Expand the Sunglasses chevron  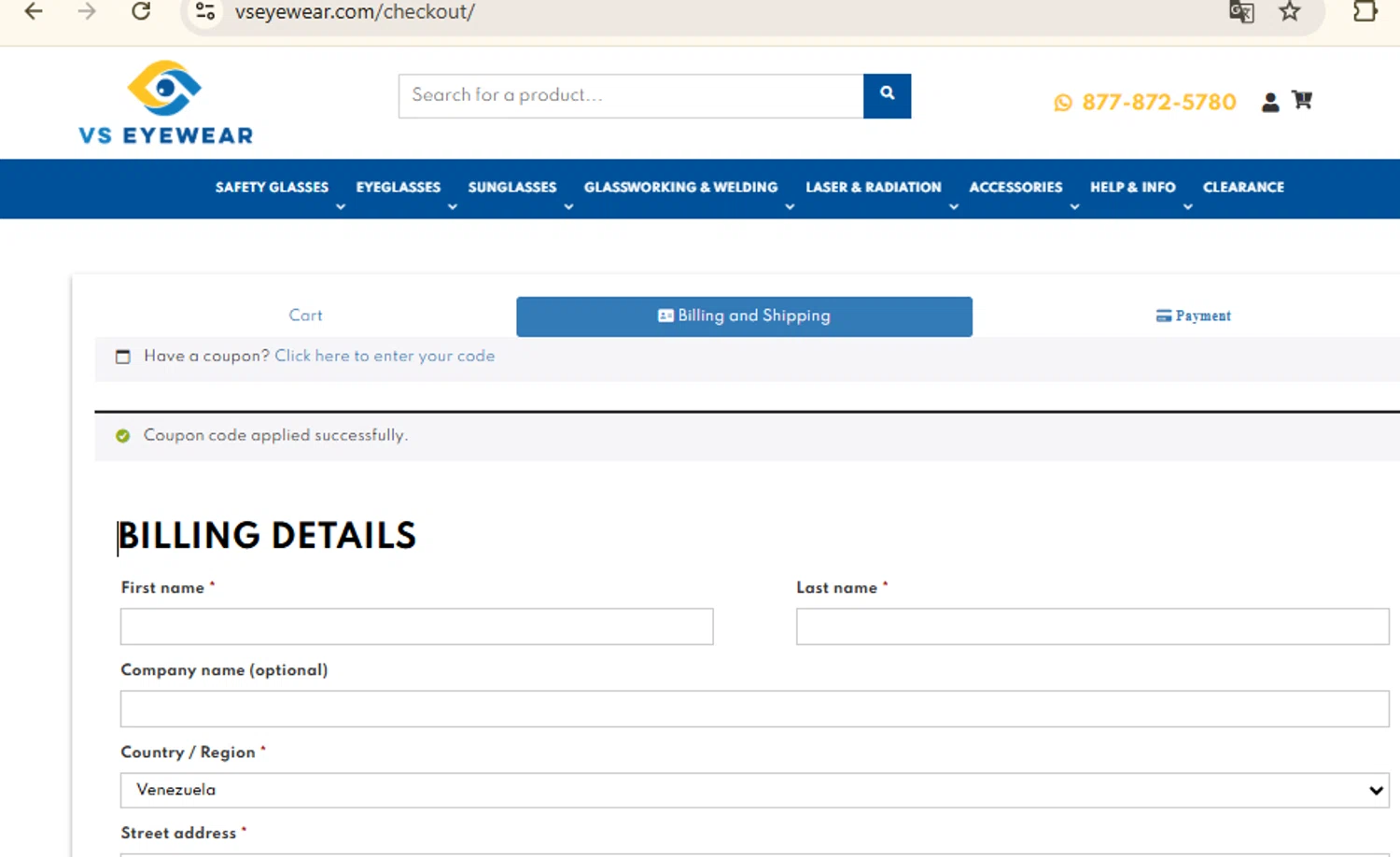[x=568, y=206]
